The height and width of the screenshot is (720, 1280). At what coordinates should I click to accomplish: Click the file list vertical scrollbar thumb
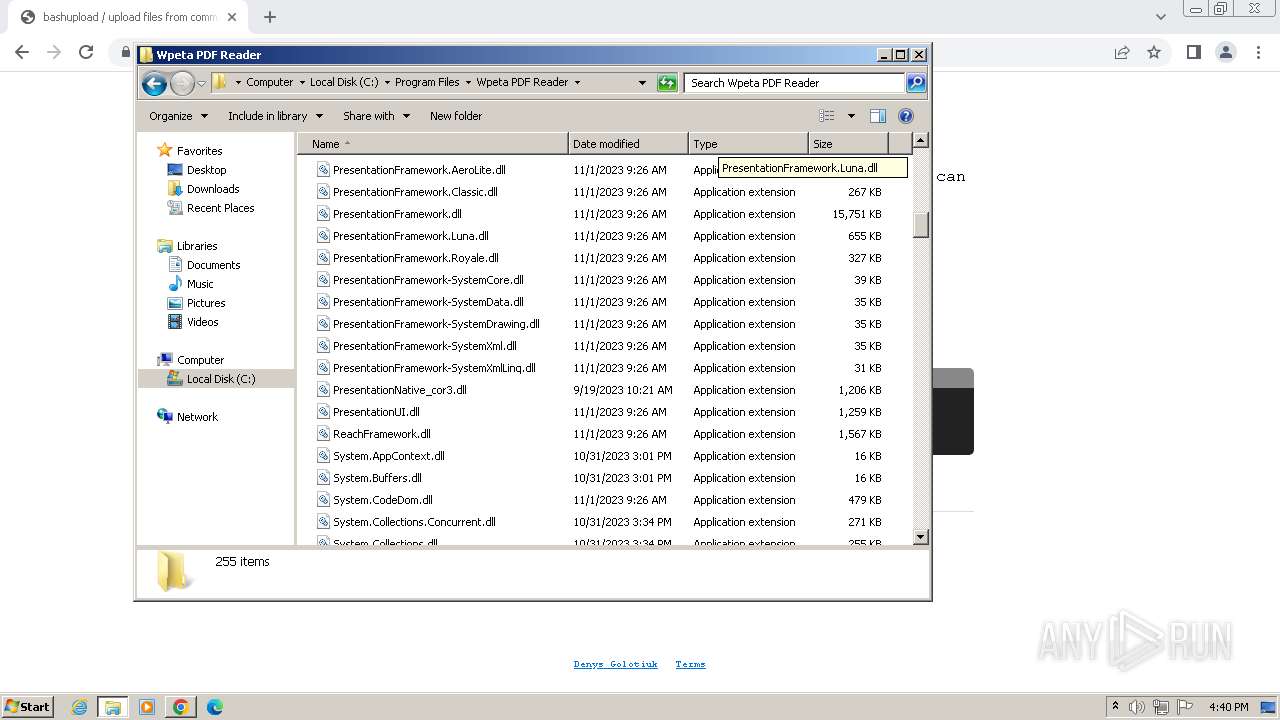point(921,225)
